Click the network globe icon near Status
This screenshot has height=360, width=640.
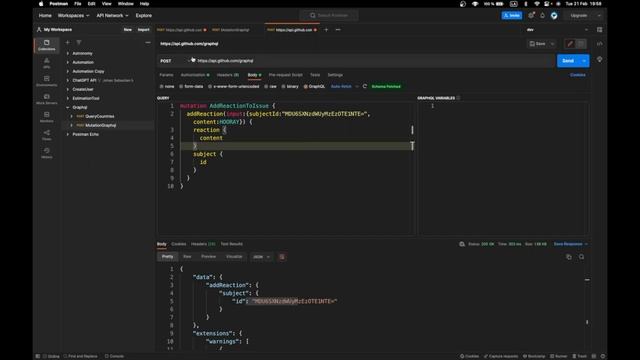click(x=462, y=244)
